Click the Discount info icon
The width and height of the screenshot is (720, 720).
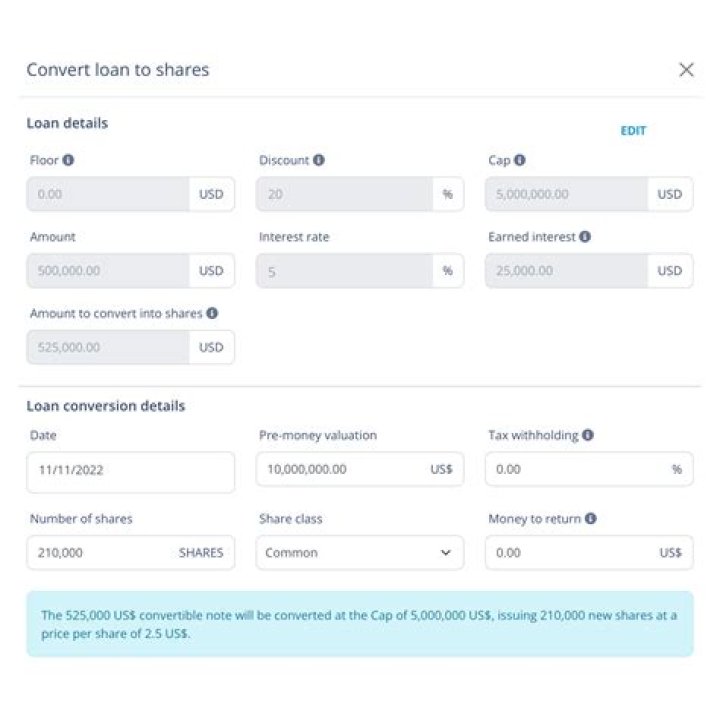(318, 159)
